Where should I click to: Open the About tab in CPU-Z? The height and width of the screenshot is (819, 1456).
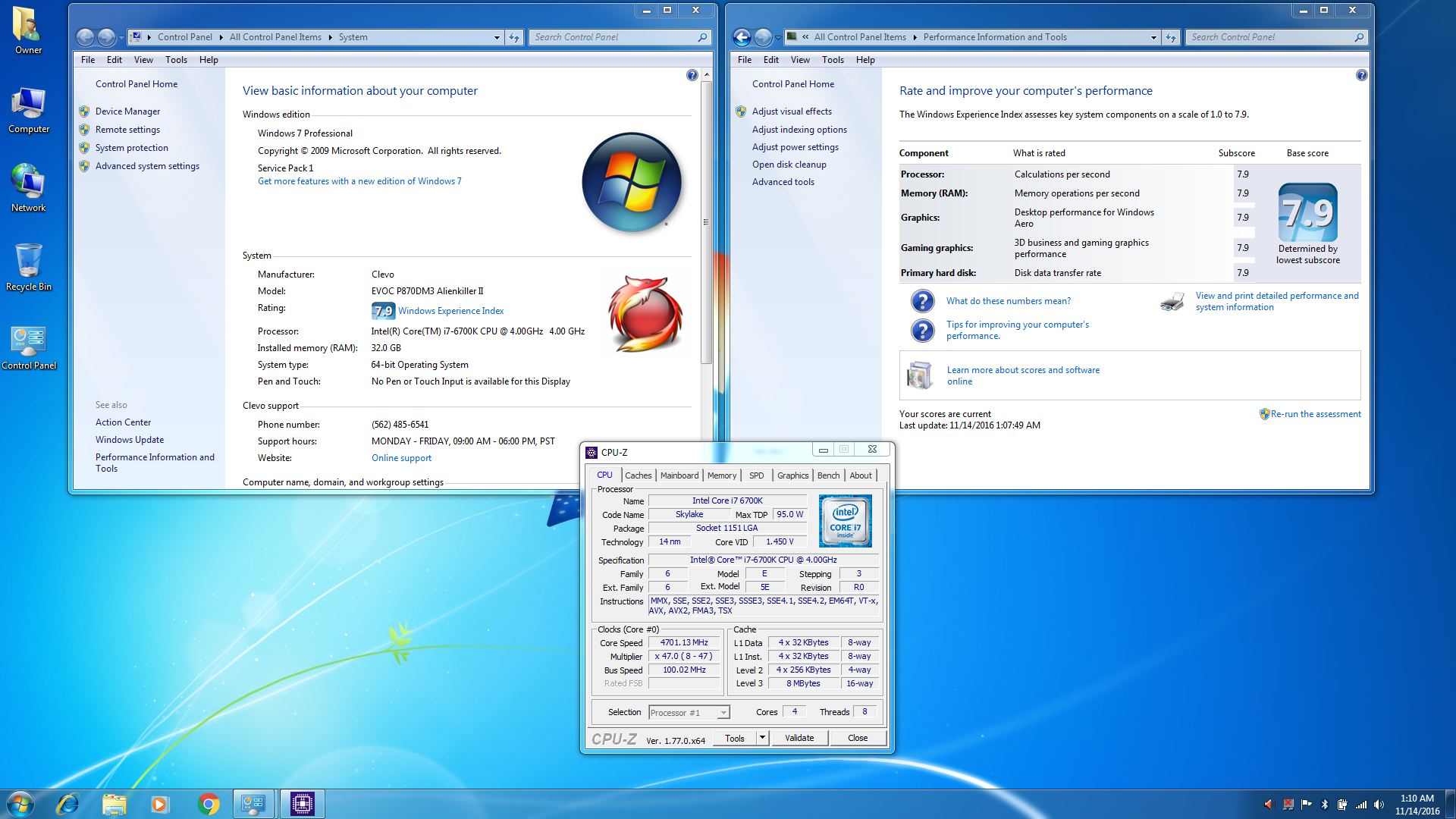tap(861, 475)
